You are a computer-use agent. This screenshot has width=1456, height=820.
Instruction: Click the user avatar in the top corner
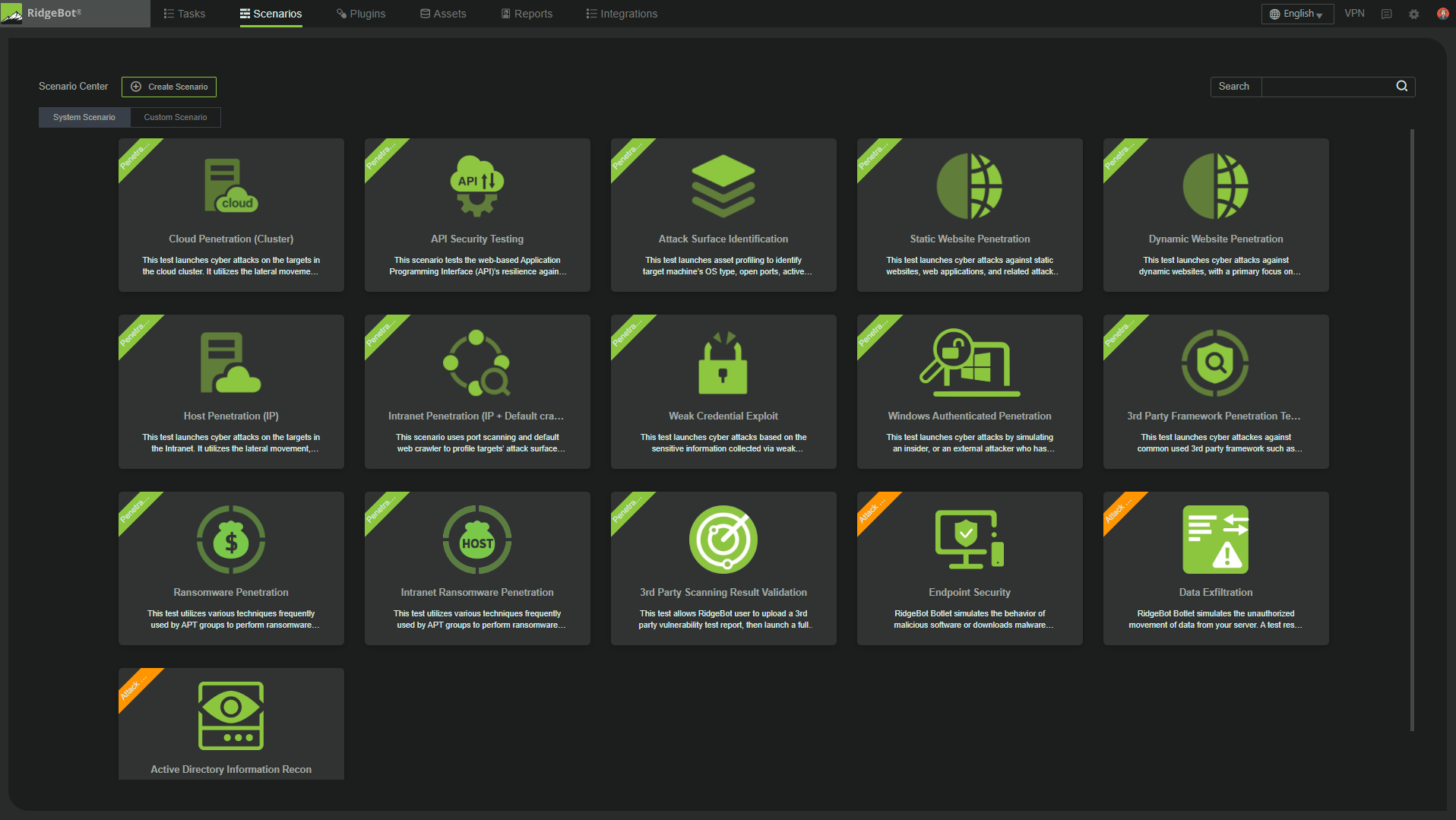[1442, 13]
